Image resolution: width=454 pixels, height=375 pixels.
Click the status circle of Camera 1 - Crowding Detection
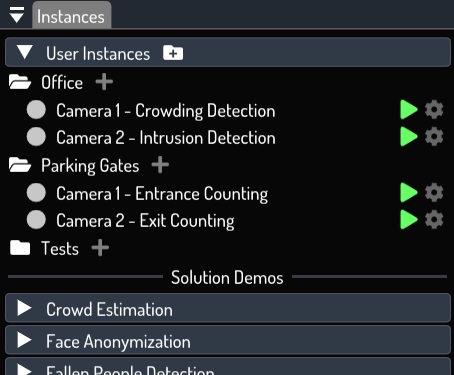pos(36,109)
